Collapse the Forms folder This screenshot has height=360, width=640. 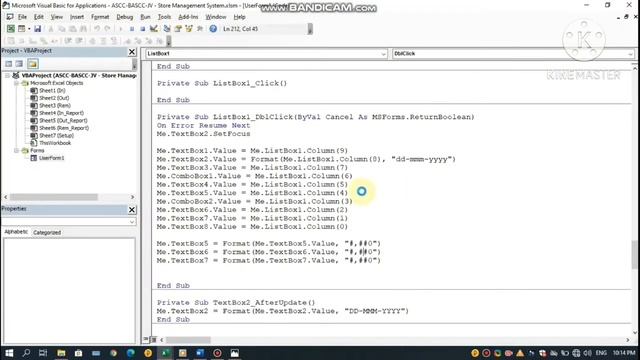16,150
